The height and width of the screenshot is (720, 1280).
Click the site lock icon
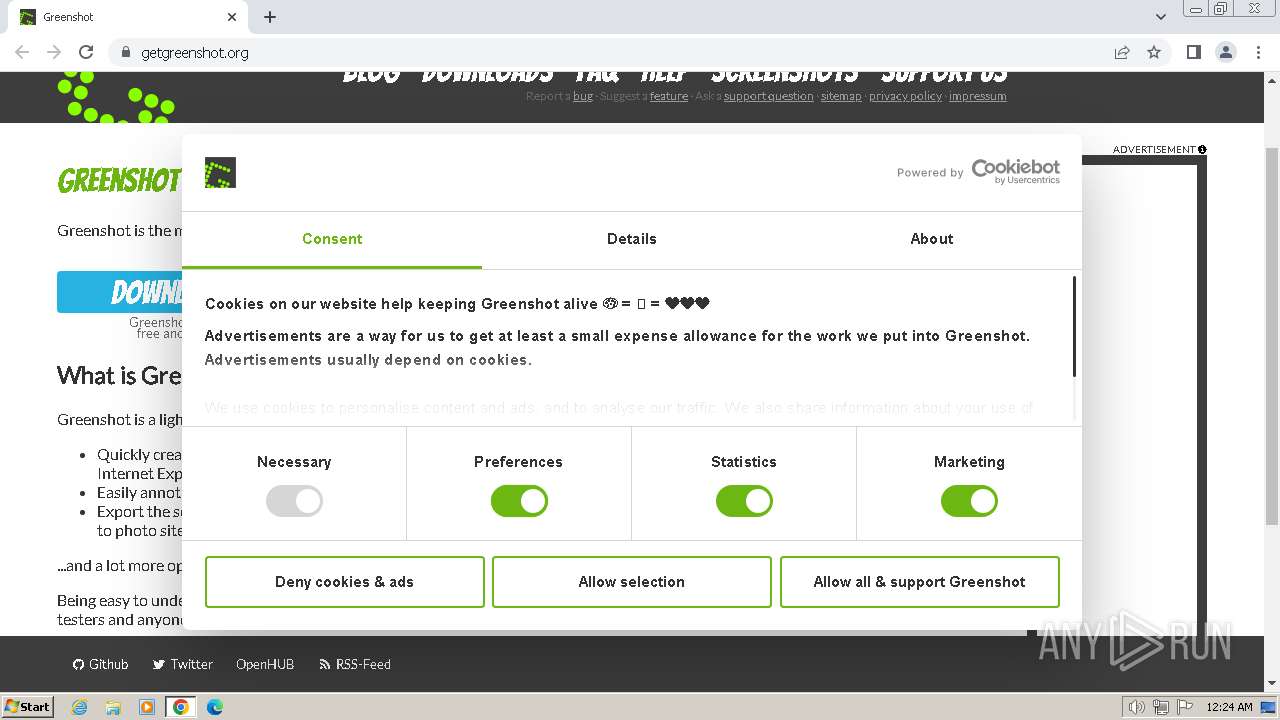[126, 52]
